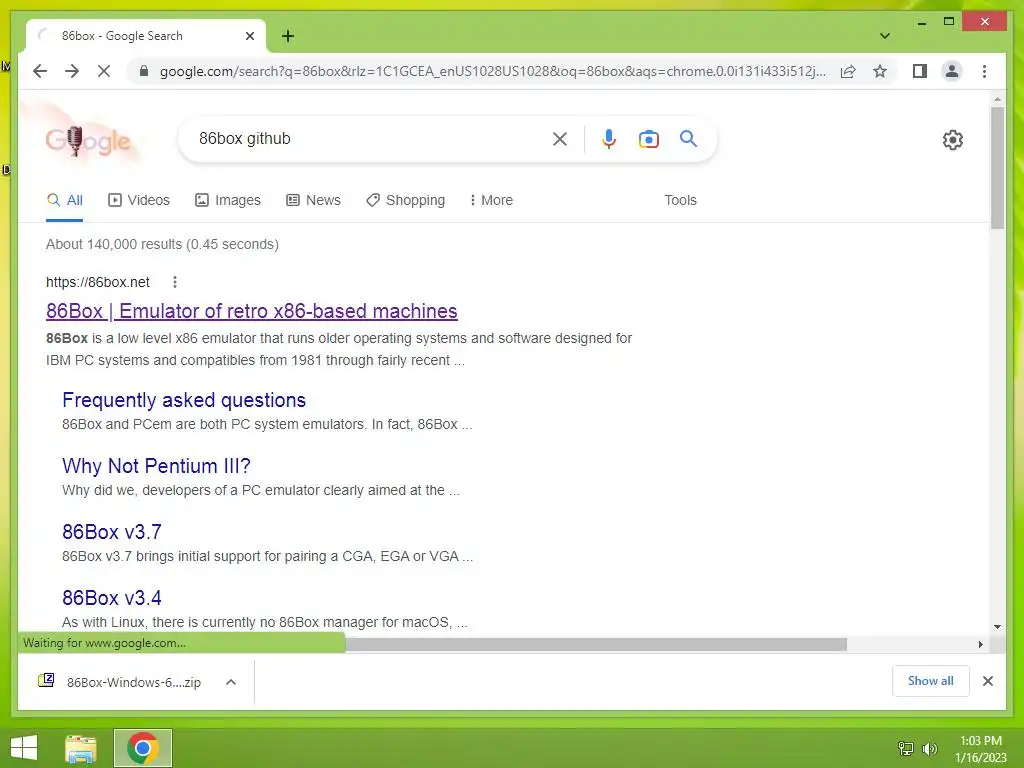Open Google quick settings via the gear icon
This screenshot has width=1024, height=768.
pyautogui.click(x=953, y=140)
